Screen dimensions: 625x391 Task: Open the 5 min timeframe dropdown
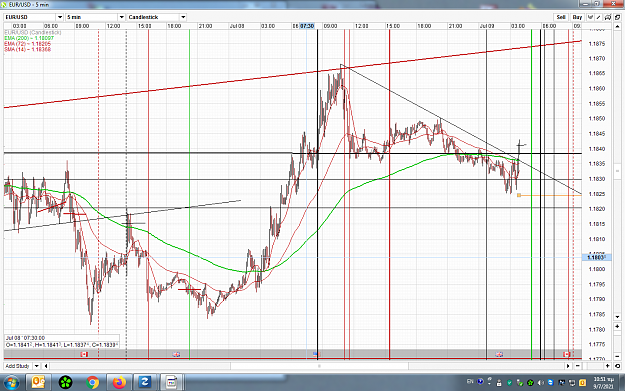pyautogui.click(x=122, y=17)
